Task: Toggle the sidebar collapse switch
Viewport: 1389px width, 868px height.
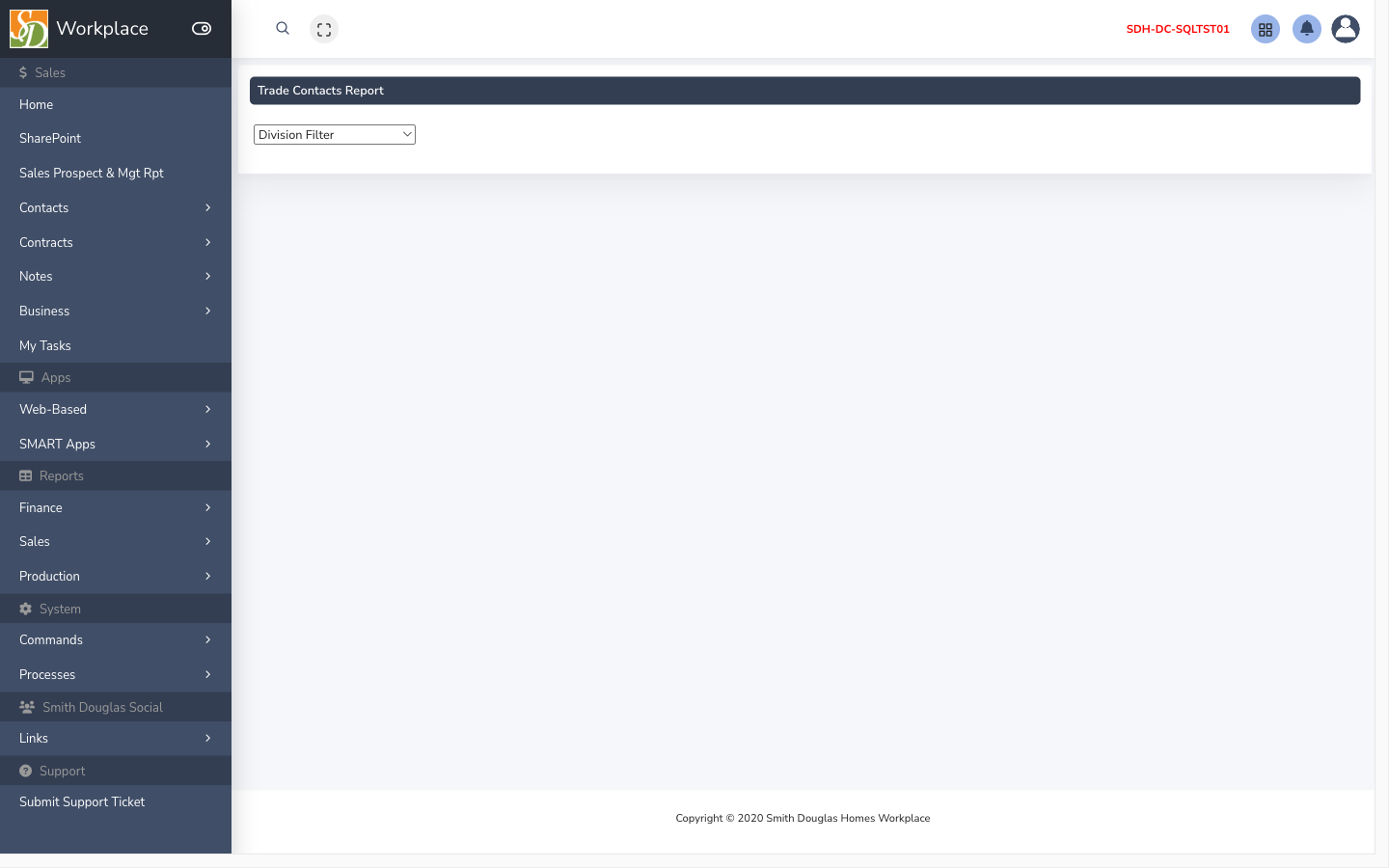Action: pyautogui.click(x=202, y=29)
